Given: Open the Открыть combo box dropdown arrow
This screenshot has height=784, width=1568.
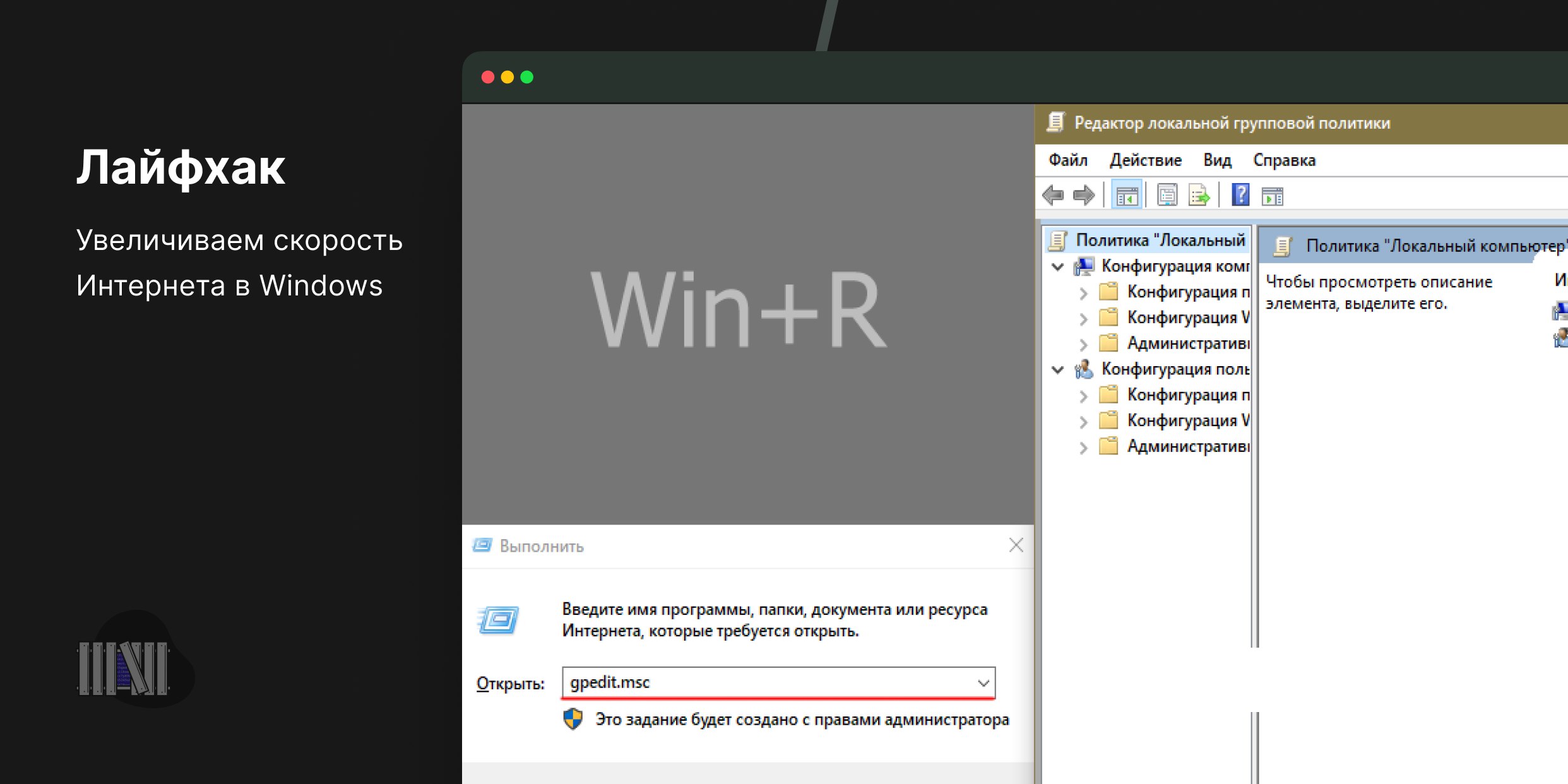Looking at the screenshot, I should (983, 683).
